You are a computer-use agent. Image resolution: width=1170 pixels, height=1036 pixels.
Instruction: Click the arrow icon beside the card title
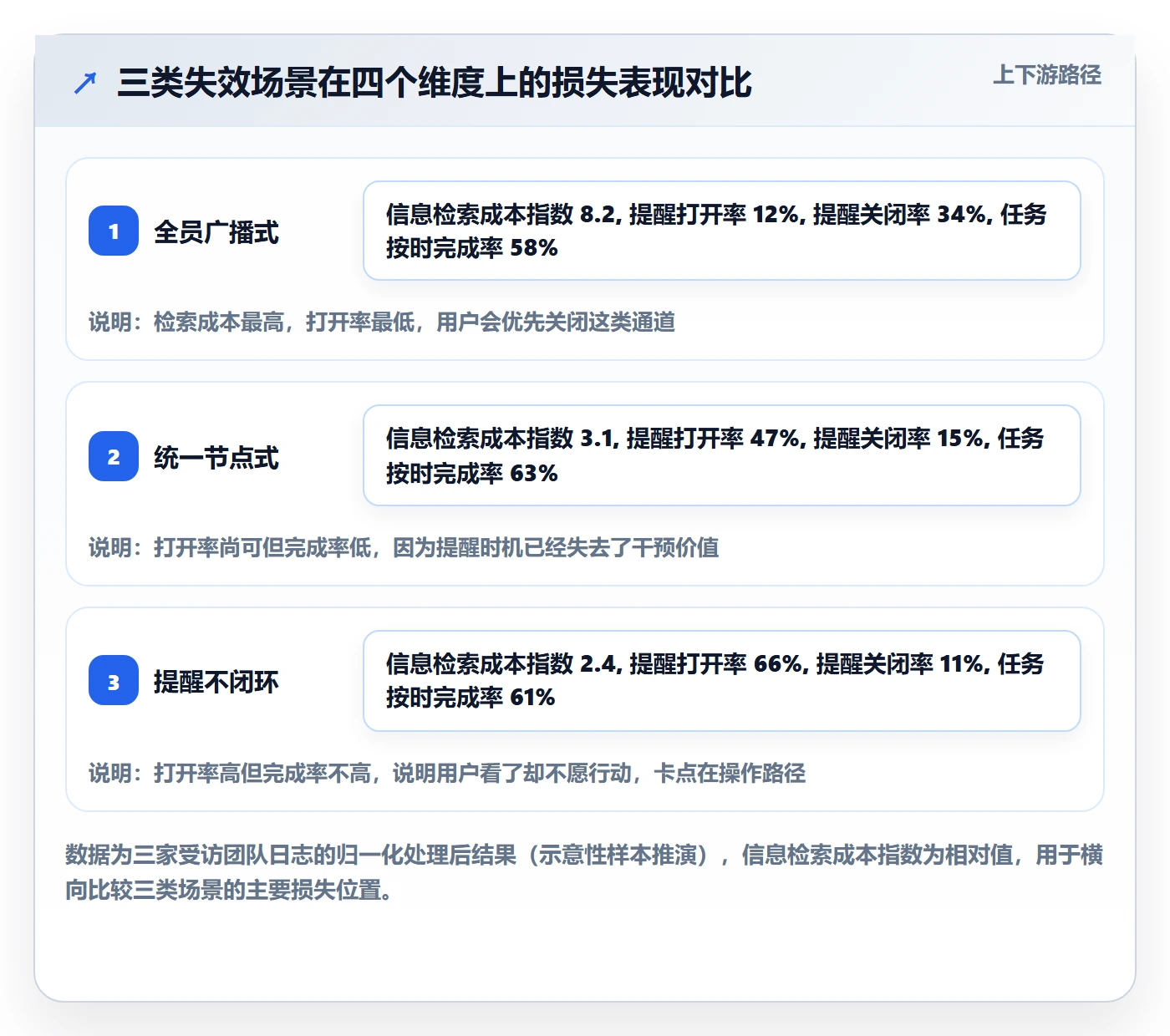pos(85,83)
